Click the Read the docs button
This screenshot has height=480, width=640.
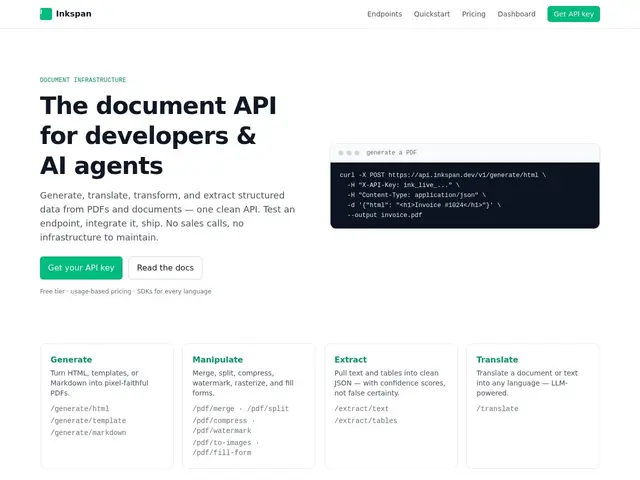point(165,268)
